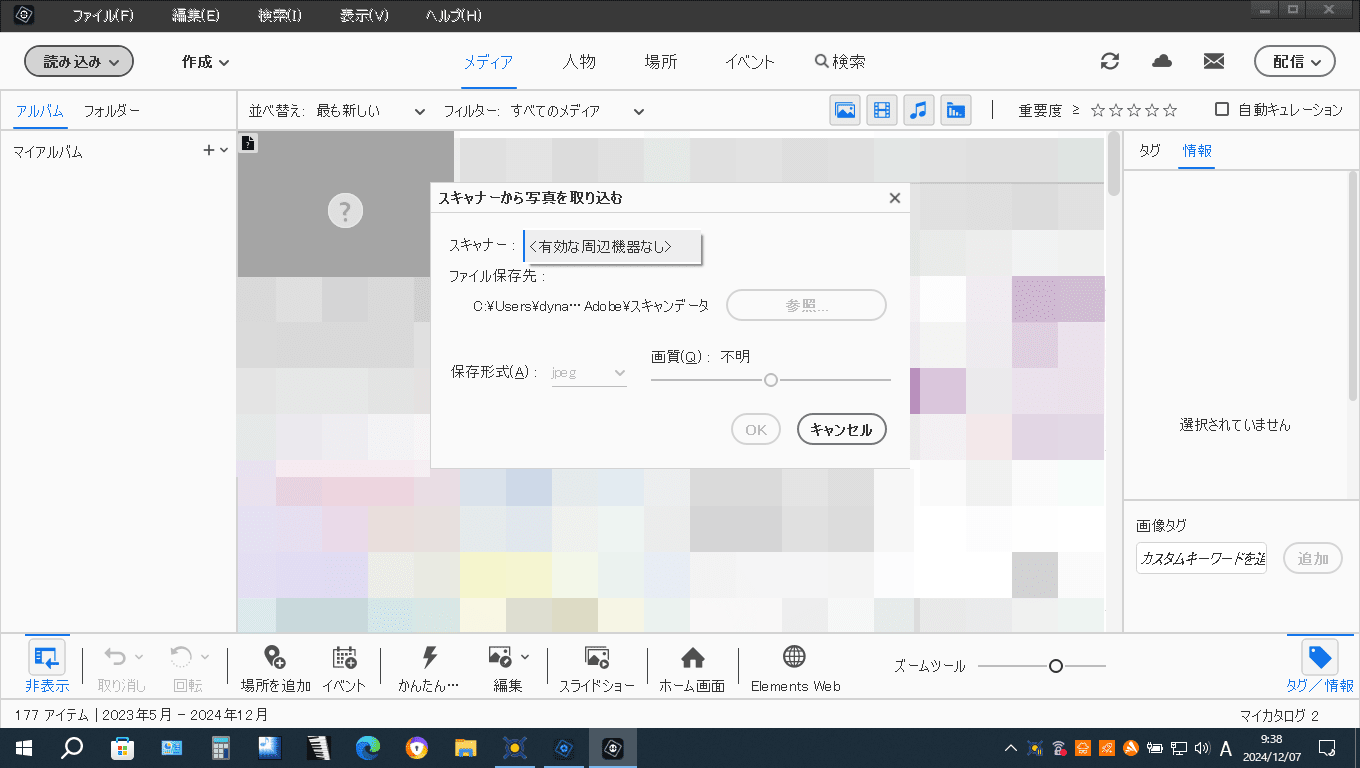This screenshot has width=1360, height=768.
Task: Switch to the Tags tab
Action: point(1150,151)
